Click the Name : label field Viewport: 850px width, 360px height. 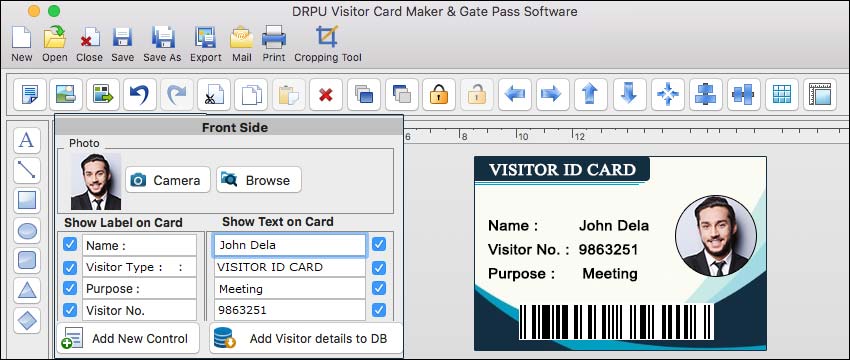[x=139, y=245]
